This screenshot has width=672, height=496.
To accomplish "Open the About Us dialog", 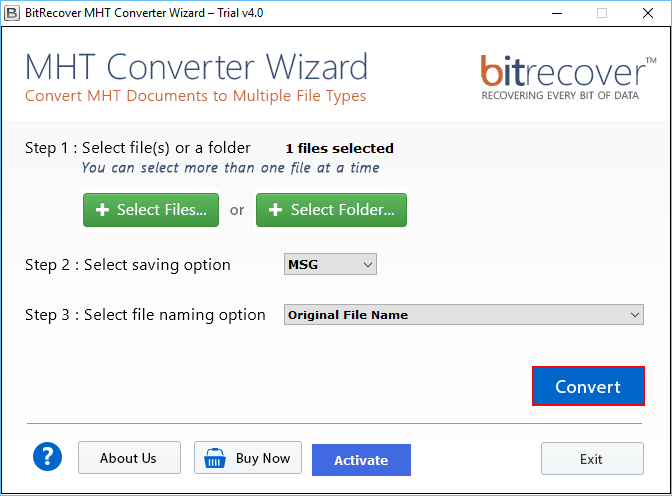I will coord(129,458).
